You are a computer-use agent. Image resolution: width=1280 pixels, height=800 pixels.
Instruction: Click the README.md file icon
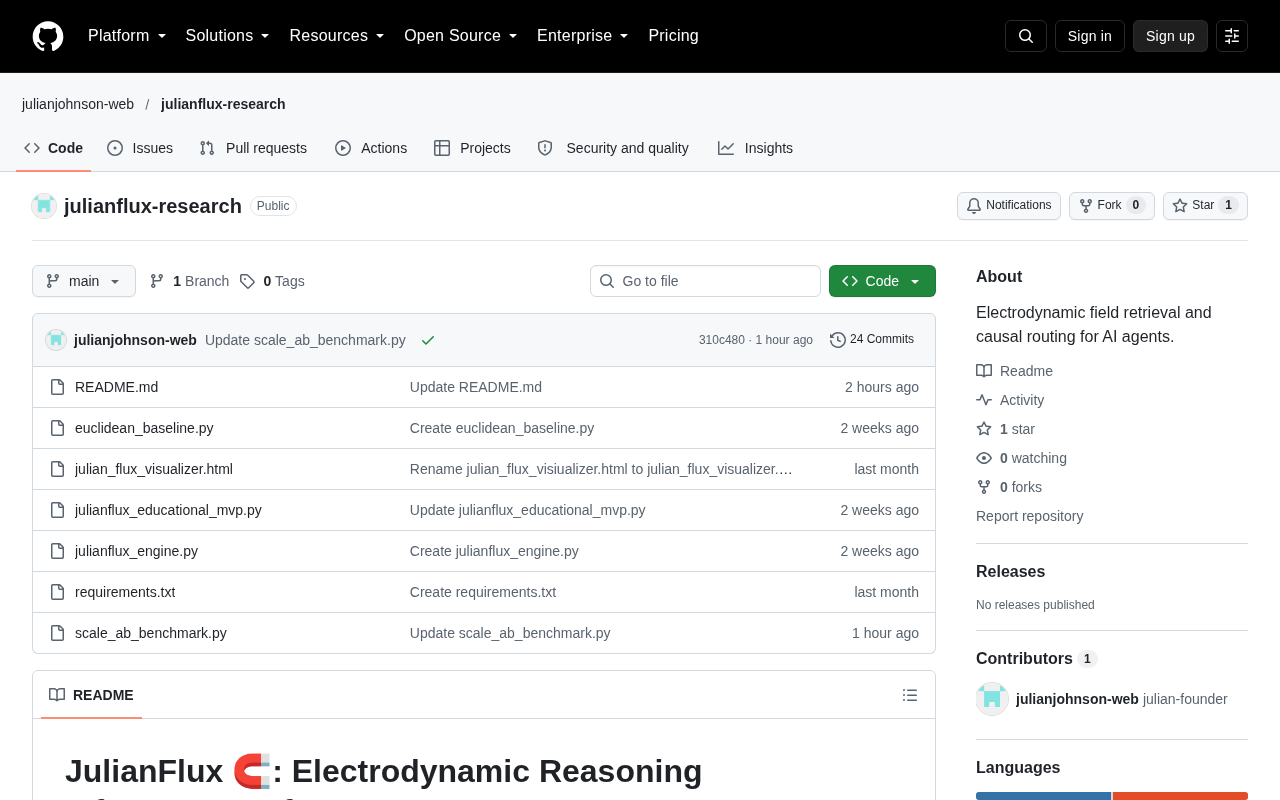[x=57, y=387]
